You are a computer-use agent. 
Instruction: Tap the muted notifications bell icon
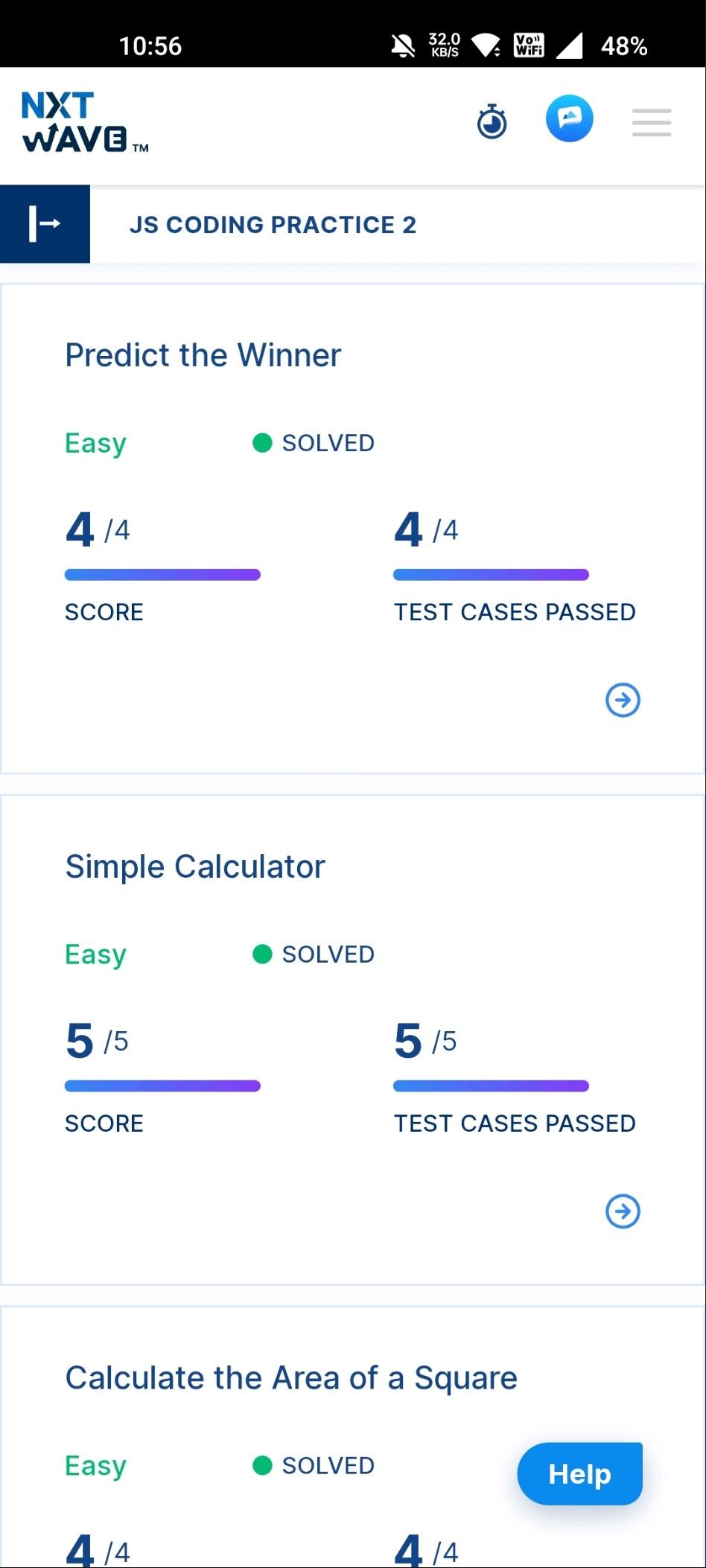click(x=403, y=45)
